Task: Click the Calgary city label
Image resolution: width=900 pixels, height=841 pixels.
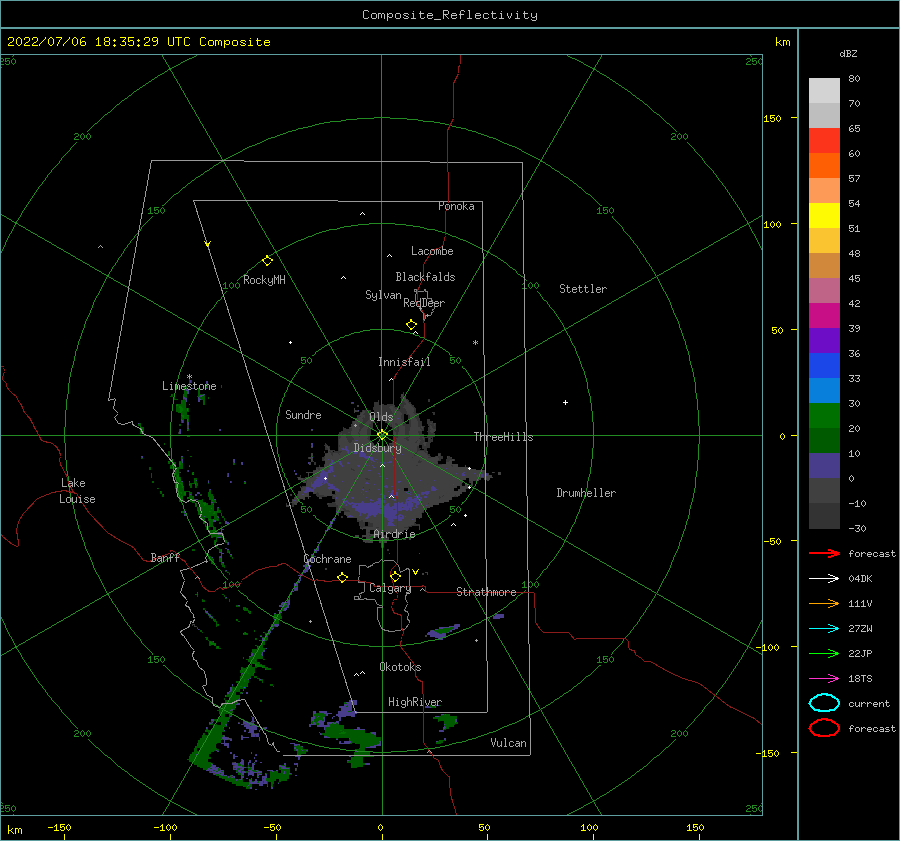Action: (390, 588)
